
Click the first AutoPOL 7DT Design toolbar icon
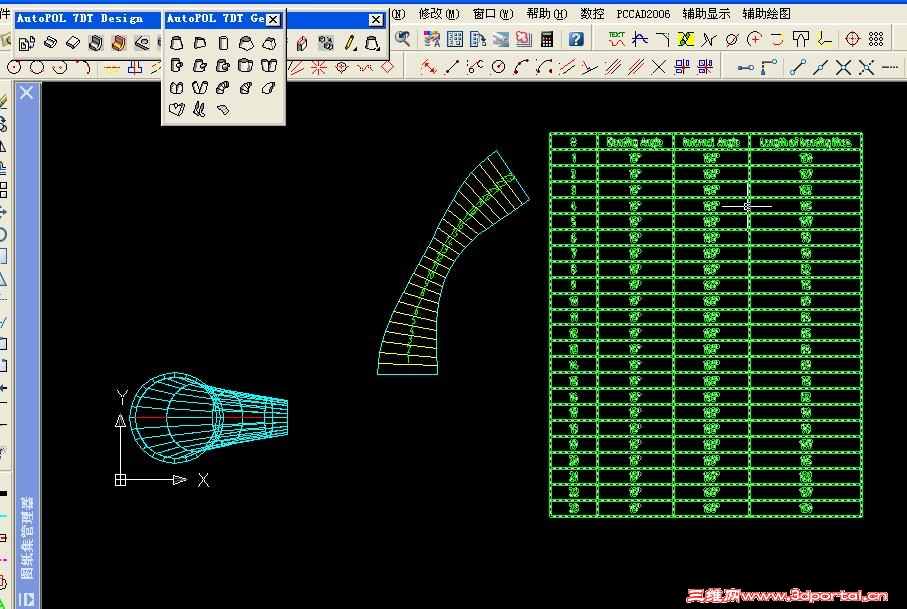(27, 43)
